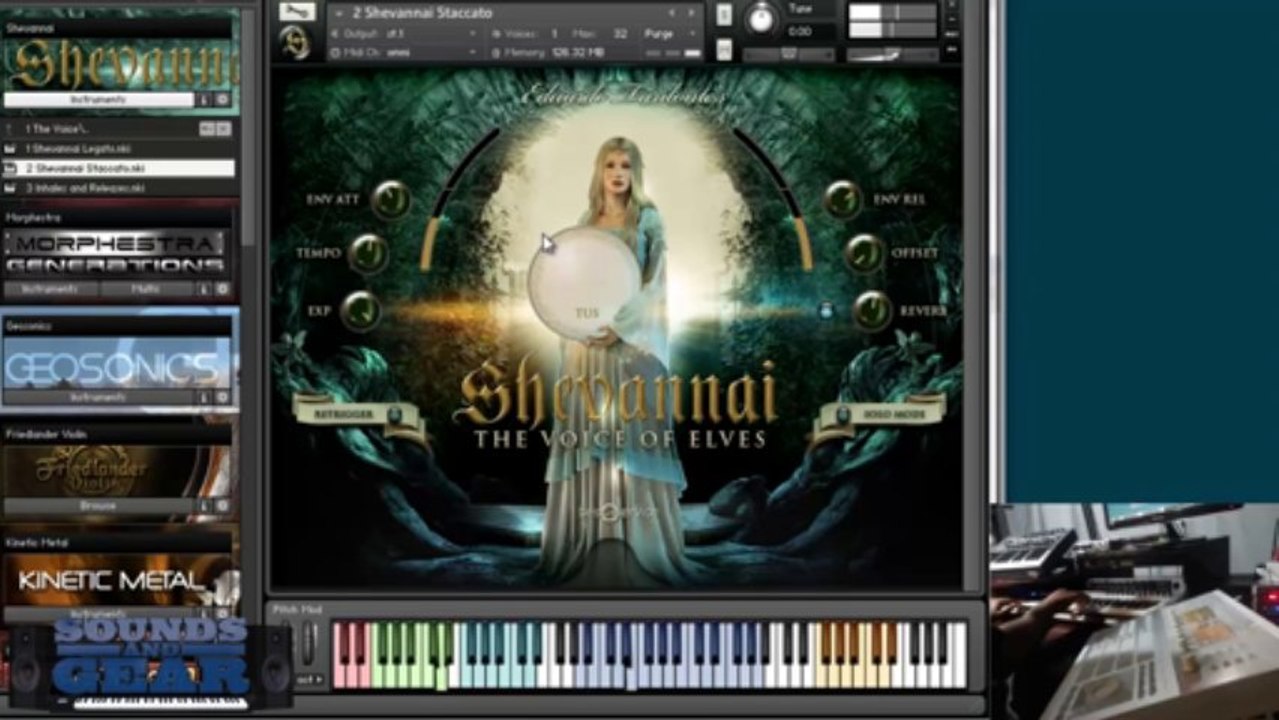This screenshot has height=720, width=1279.
Task: Toggle the RETRIGGER switch
Action: pyautogui.click(x=395, y=414)
